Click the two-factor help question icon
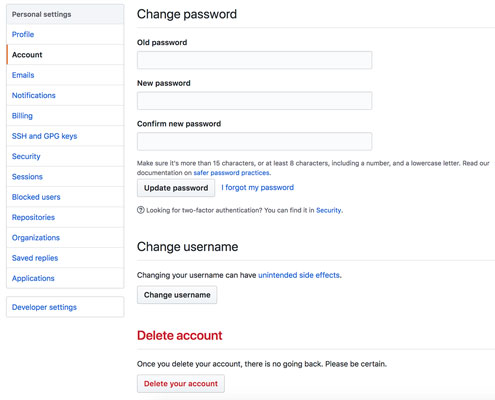The width and height of the screenshot is (495, 400). 141,210
